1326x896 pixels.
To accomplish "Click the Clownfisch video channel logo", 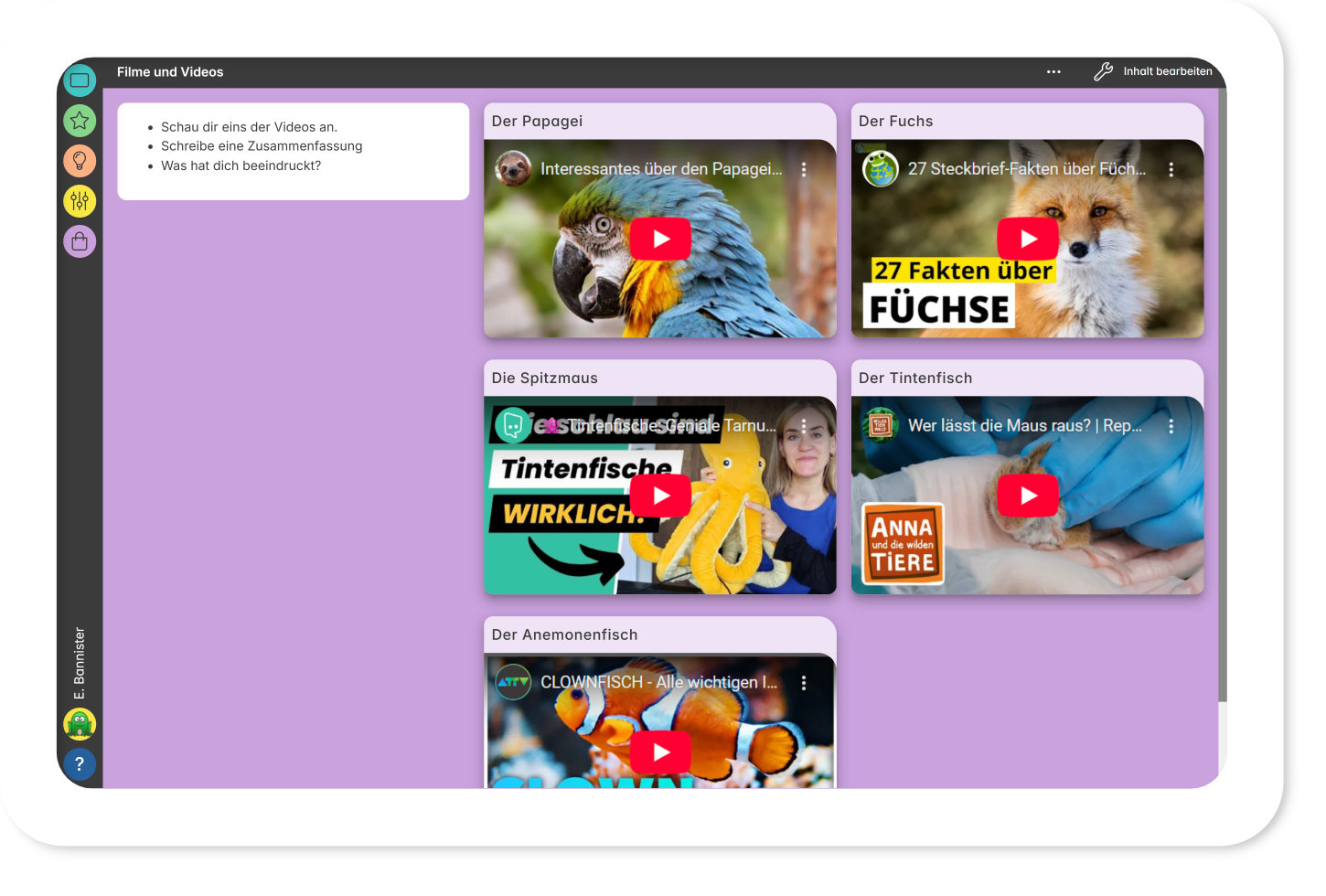I will coord(513,682).
